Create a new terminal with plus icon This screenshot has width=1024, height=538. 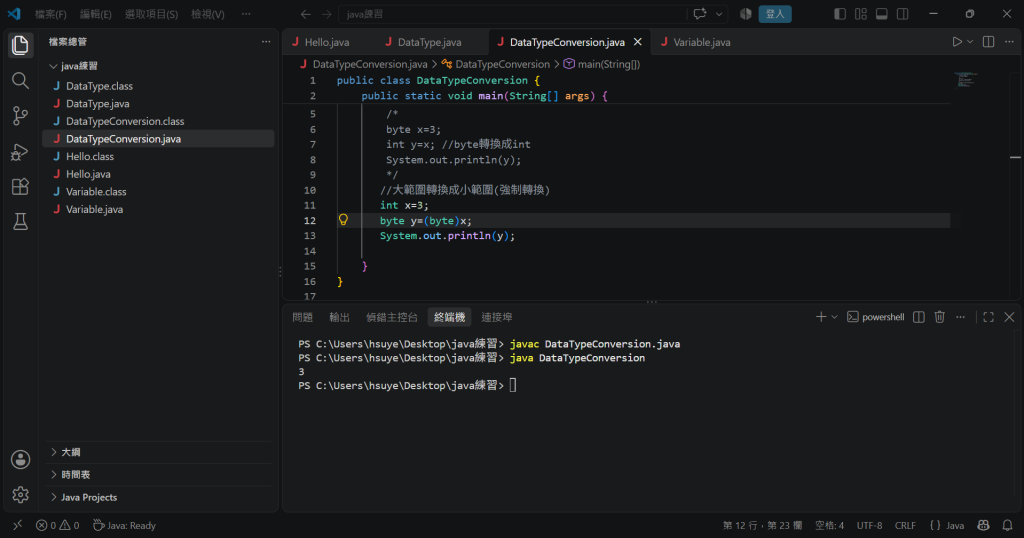coord(821,317)
